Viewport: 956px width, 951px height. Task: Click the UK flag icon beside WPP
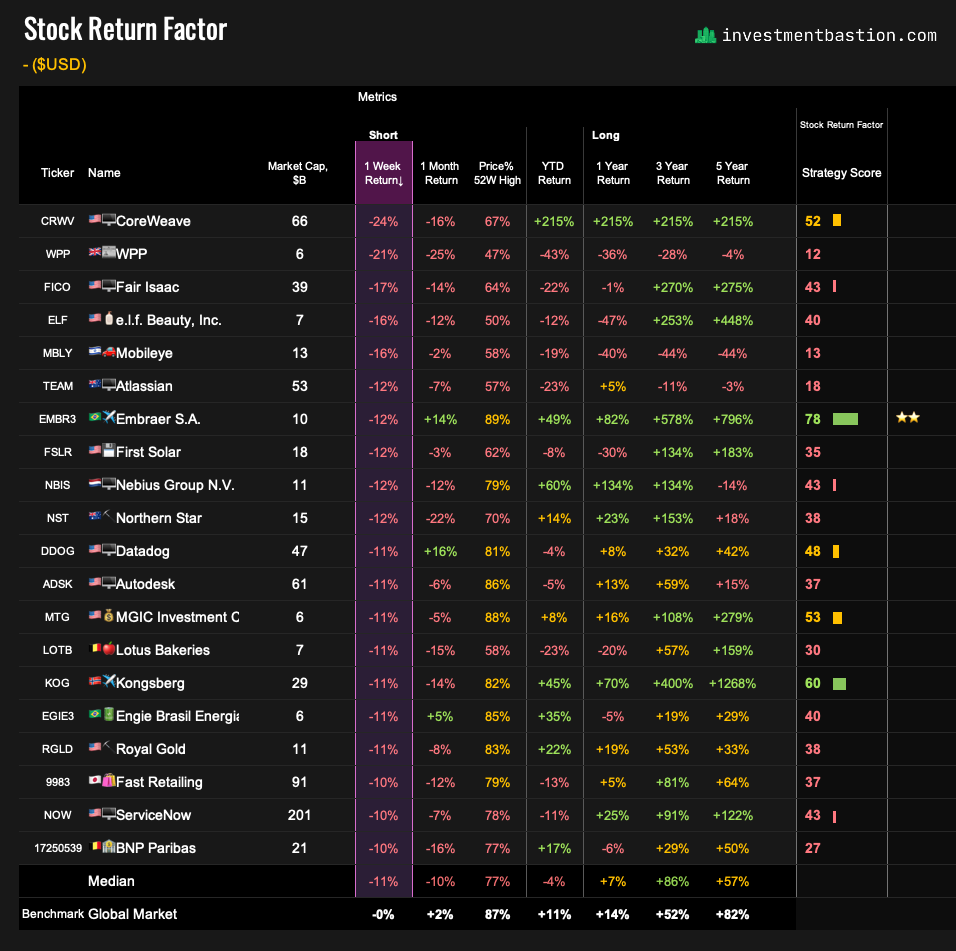[95, 252]
